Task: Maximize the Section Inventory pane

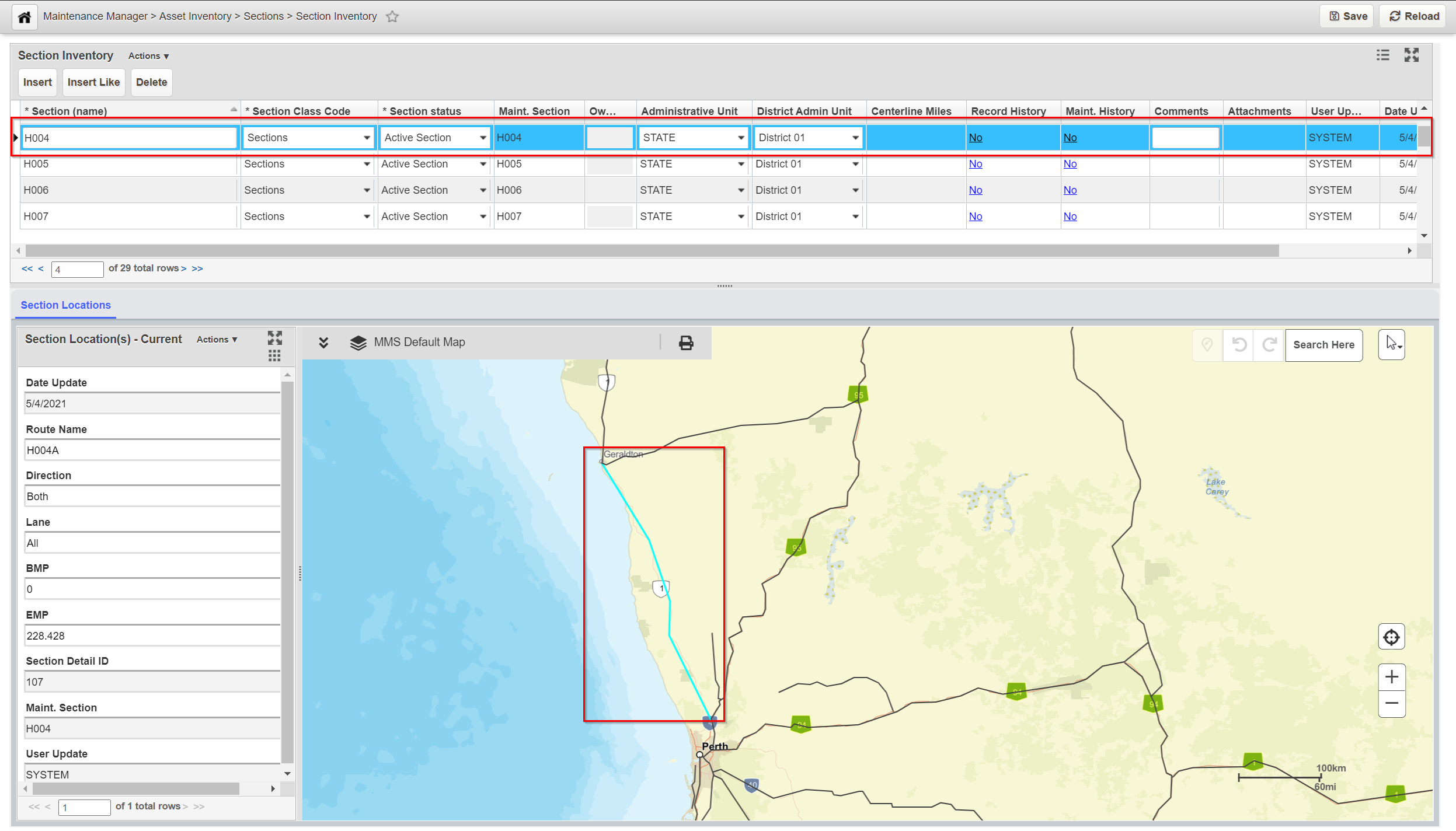Action: coord(1411,55)
